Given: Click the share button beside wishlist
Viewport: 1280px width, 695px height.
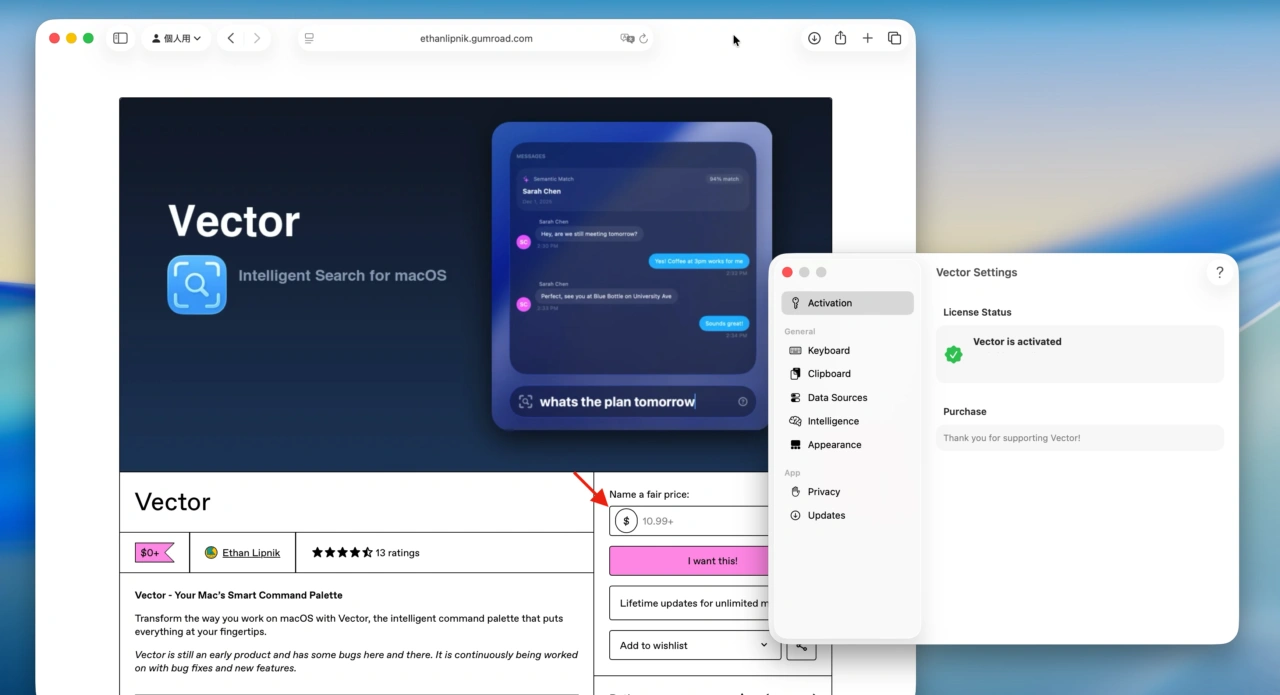Looking at the screenshot, I should [801, 645].
